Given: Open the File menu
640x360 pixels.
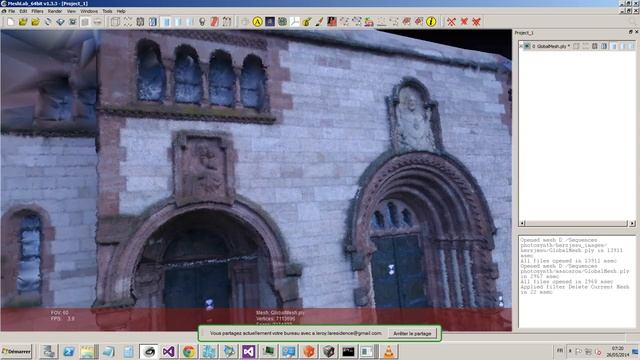Looking at the screenshot, I should coord(11,11).
